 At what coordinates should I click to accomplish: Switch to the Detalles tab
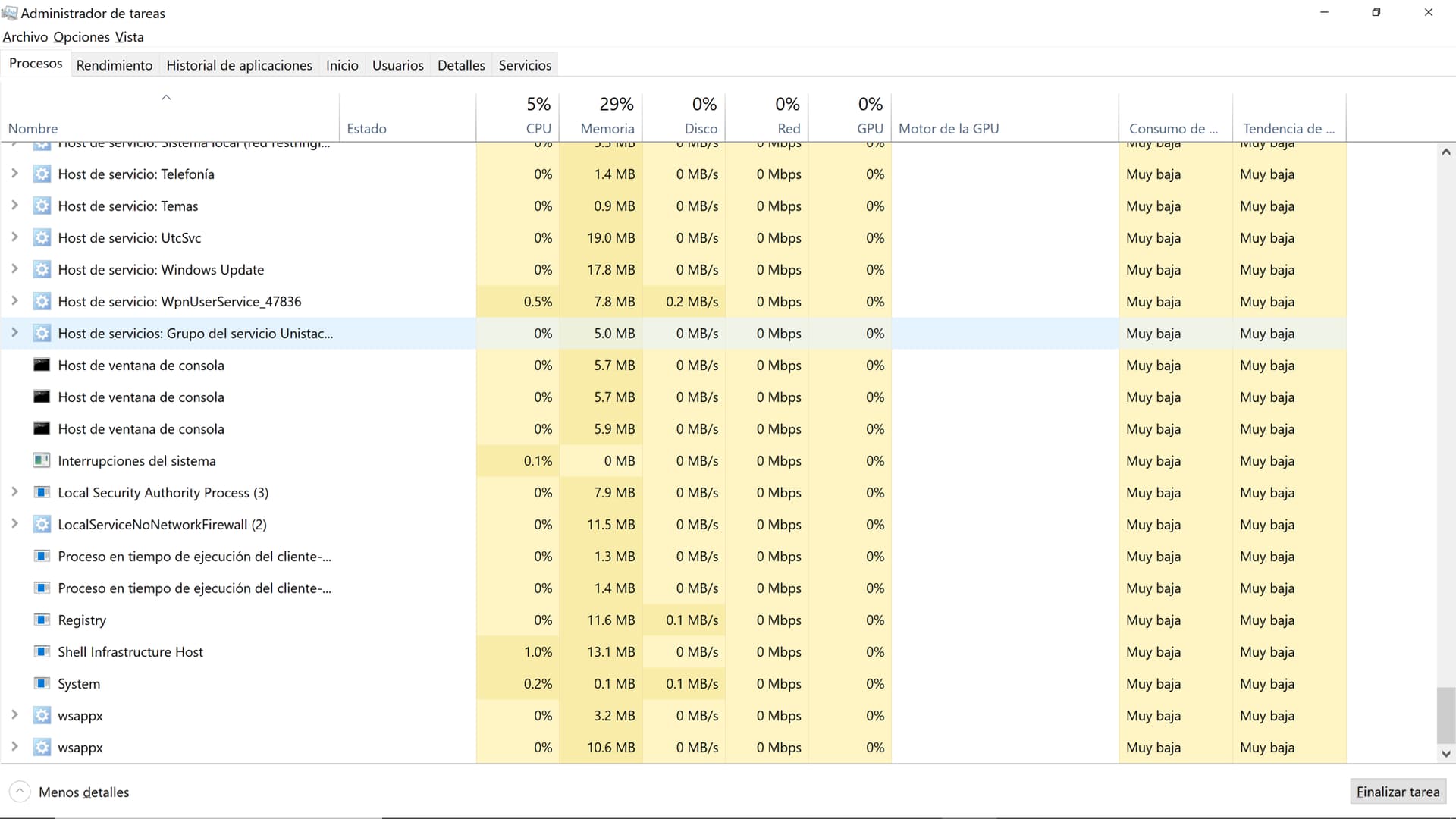461,65
